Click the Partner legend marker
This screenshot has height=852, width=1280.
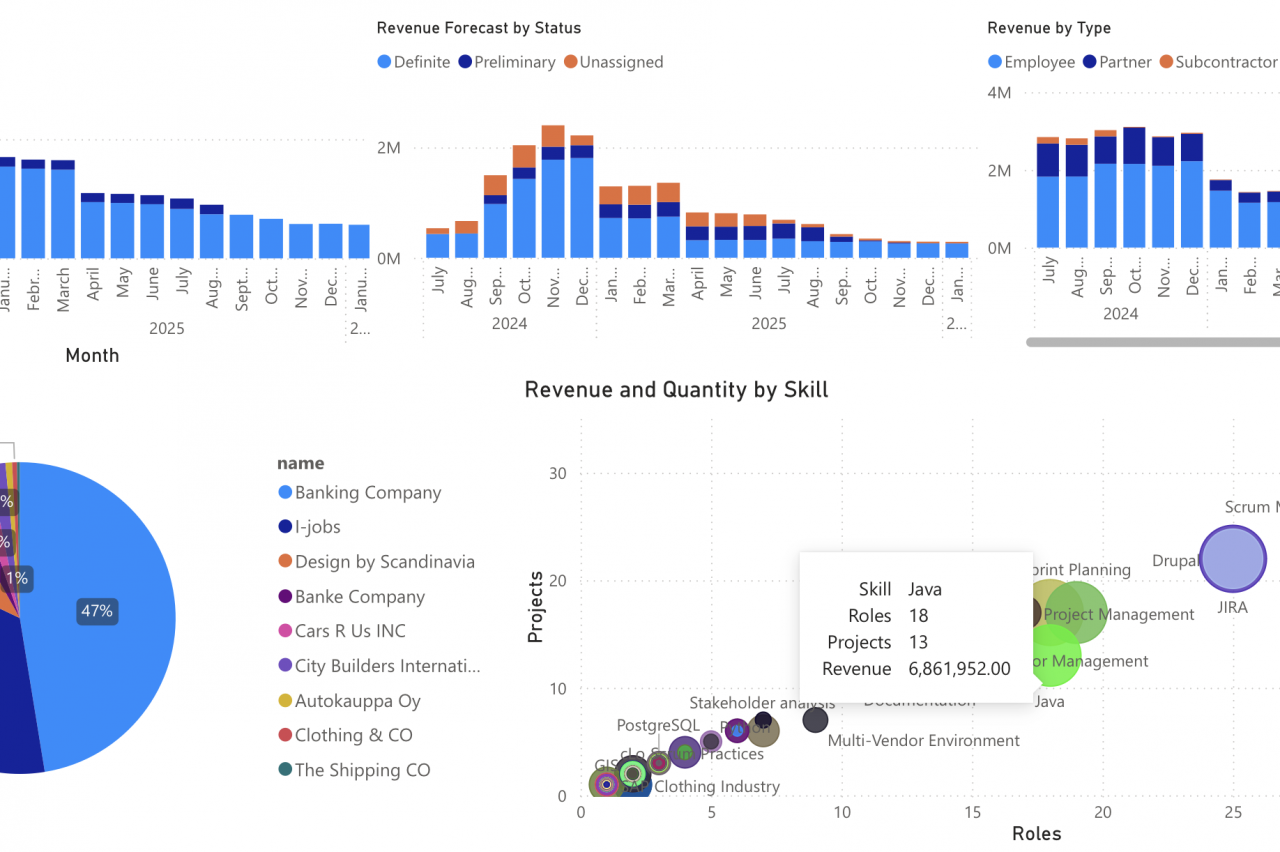point(1089,62)
